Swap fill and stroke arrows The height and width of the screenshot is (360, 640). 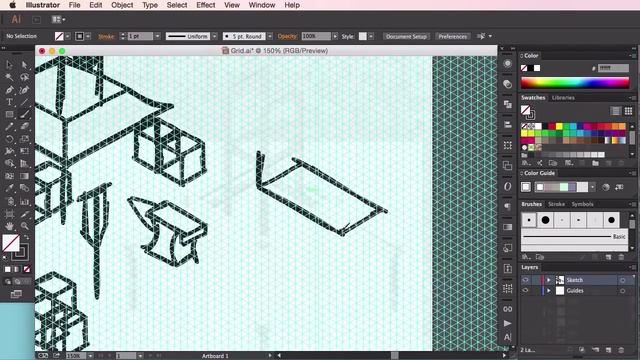(27, 237)
